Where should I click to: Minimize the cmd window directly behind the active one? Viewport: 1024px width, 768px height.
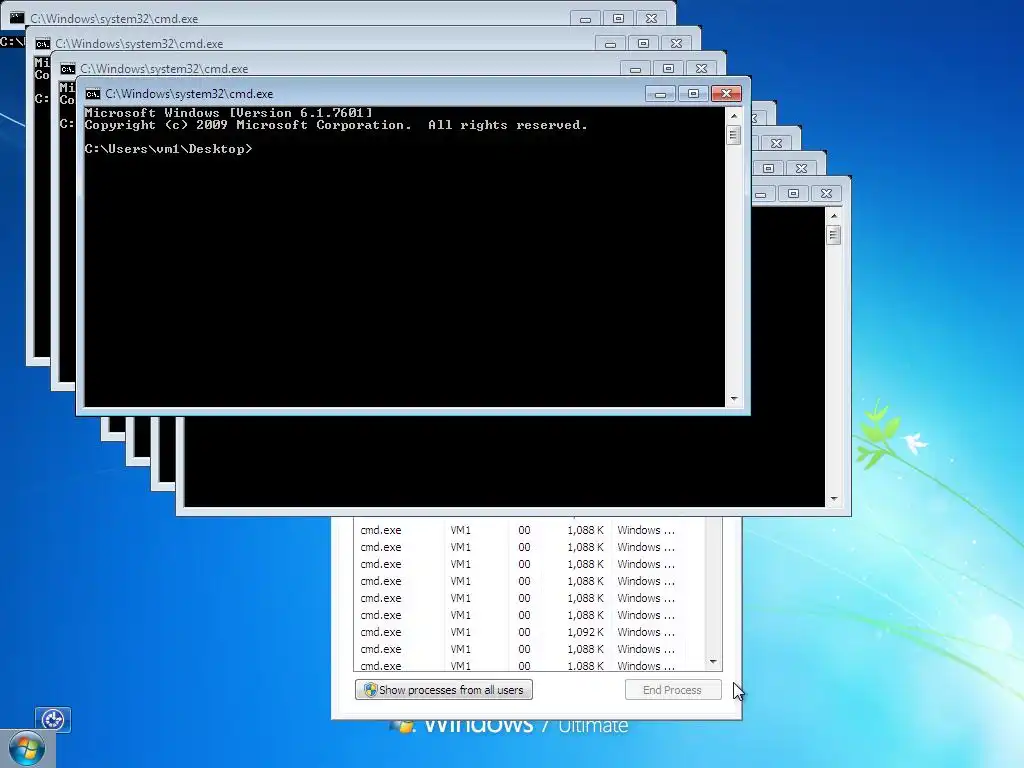point(635,69)
